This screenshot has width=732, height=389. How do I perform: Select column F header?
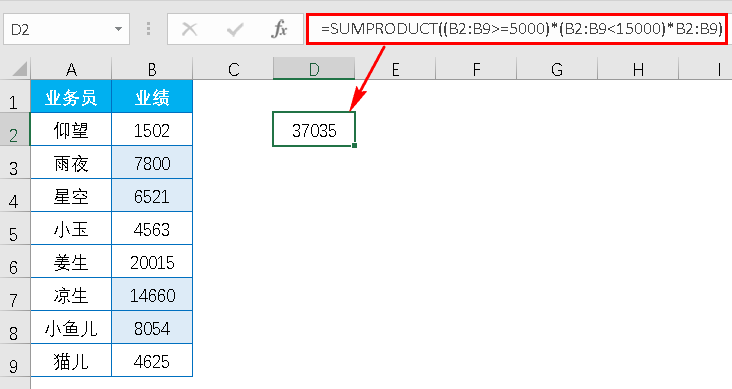click(476, 69)
